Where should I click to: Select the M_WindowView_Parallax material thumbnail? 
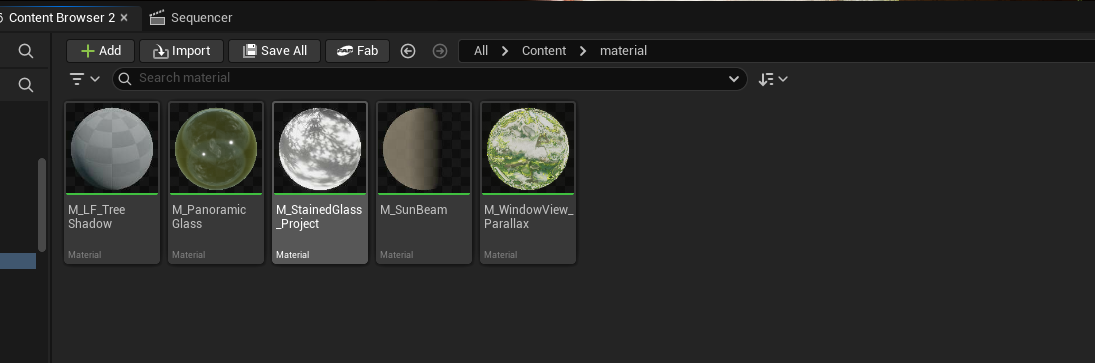tap(528, 149)
